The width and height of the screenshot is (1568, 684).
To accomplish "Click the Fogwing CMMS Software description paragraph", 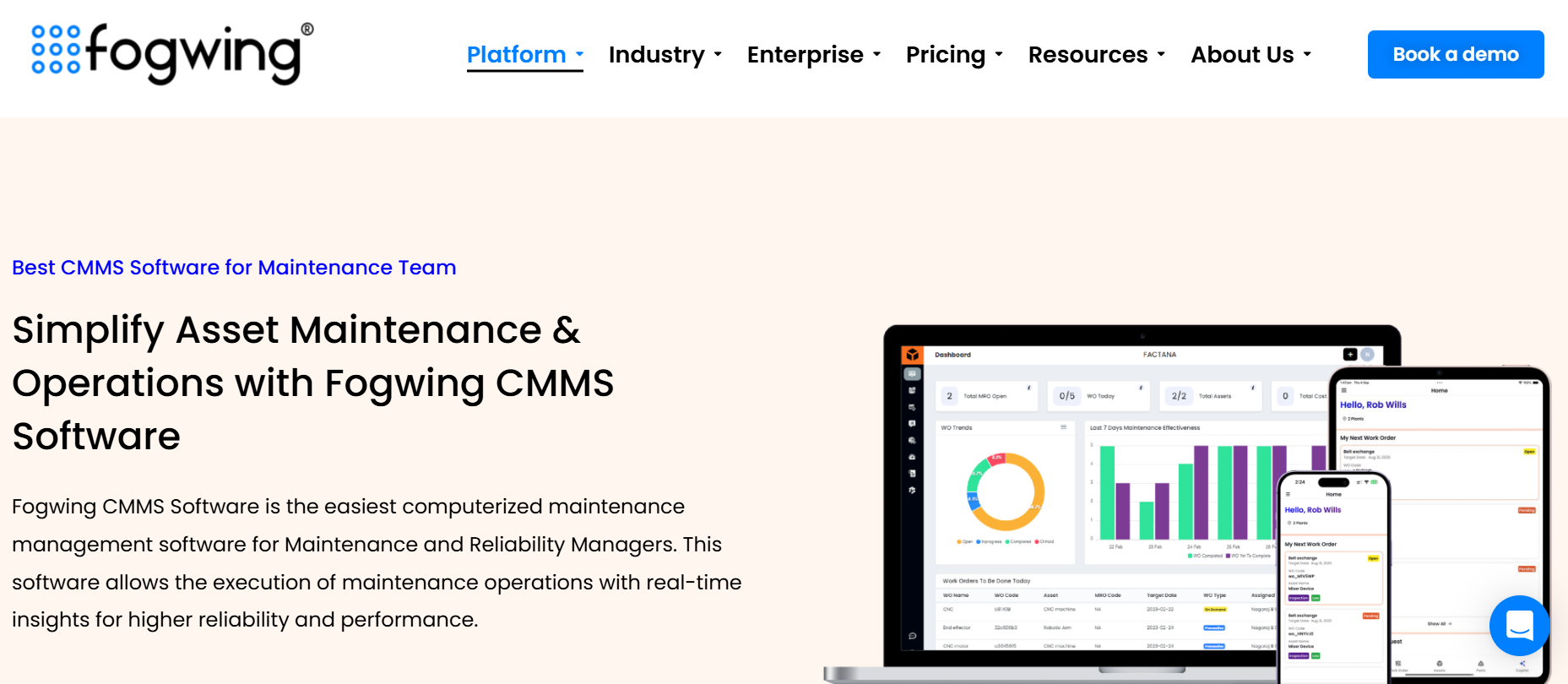I will click(x=377, y=563).
